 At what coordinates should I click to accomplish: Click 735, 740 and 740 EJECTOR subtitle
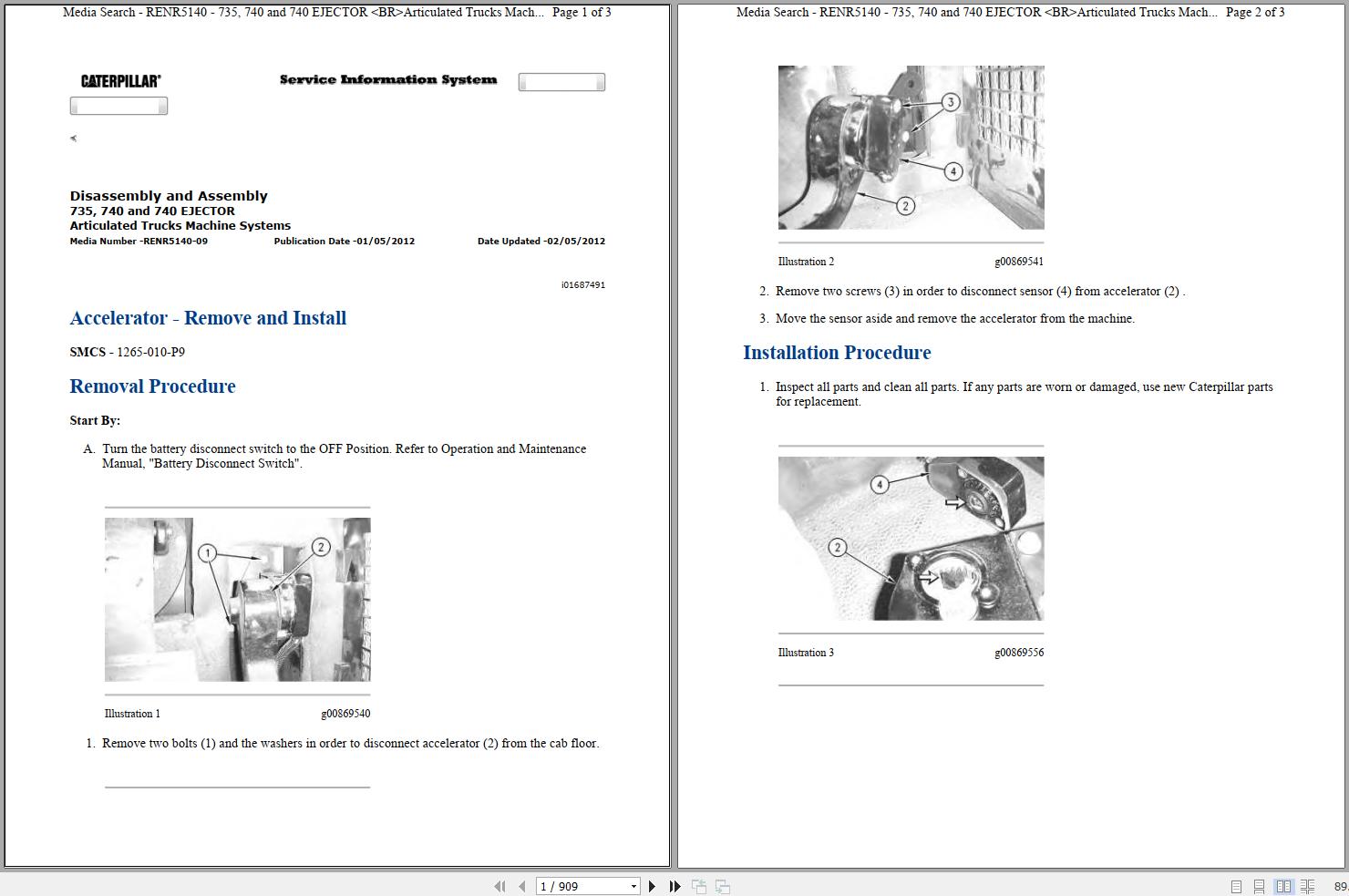[x=152, y=211]
